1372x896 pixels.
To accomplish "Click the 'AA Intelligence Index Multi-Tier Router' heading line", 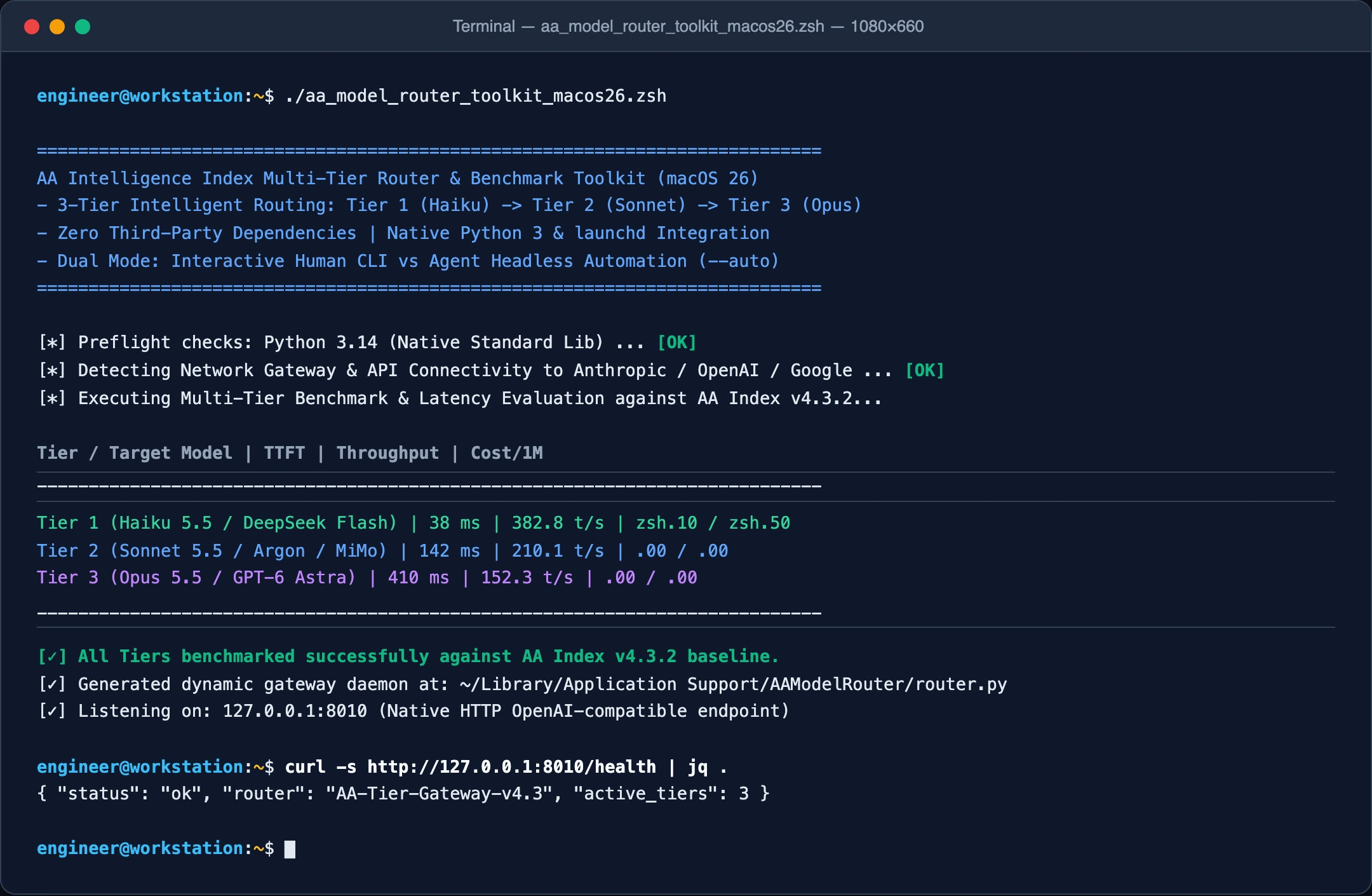I will [x=398, y=179].
